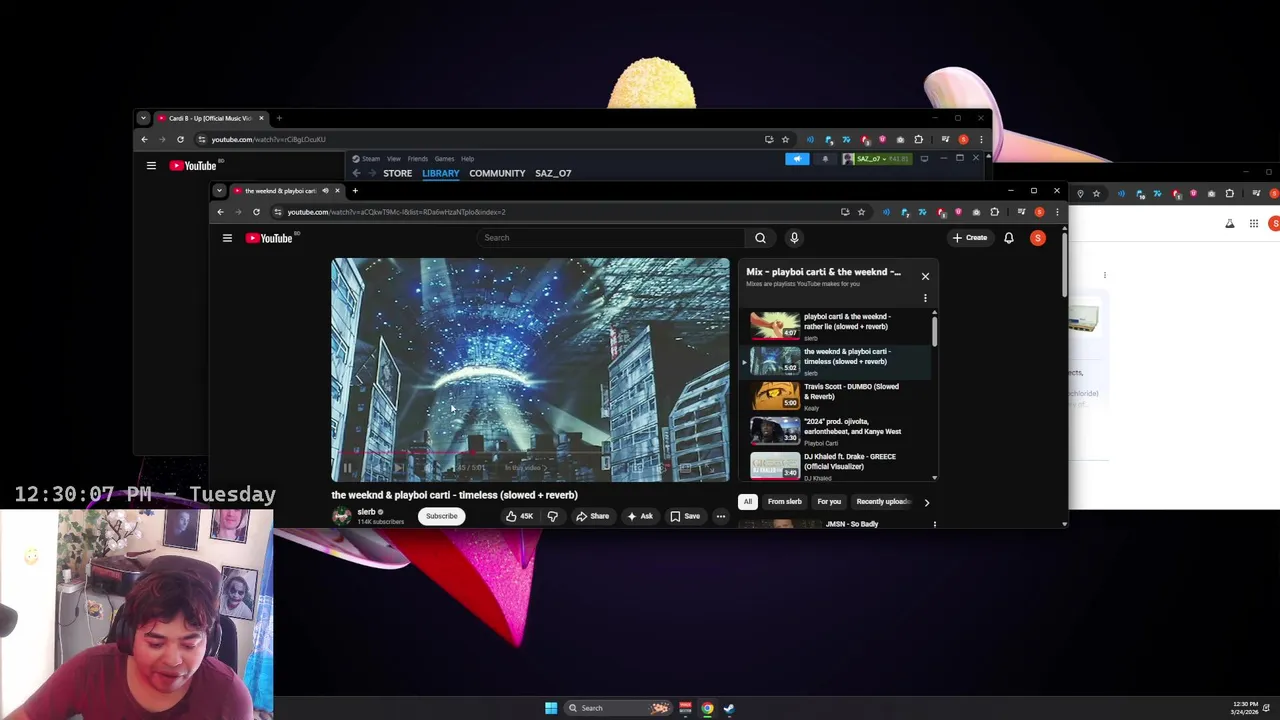Switch to Steam COMMUNITY tab
Viewport: 1280px width, 720px height.
[x=497, y=173]
